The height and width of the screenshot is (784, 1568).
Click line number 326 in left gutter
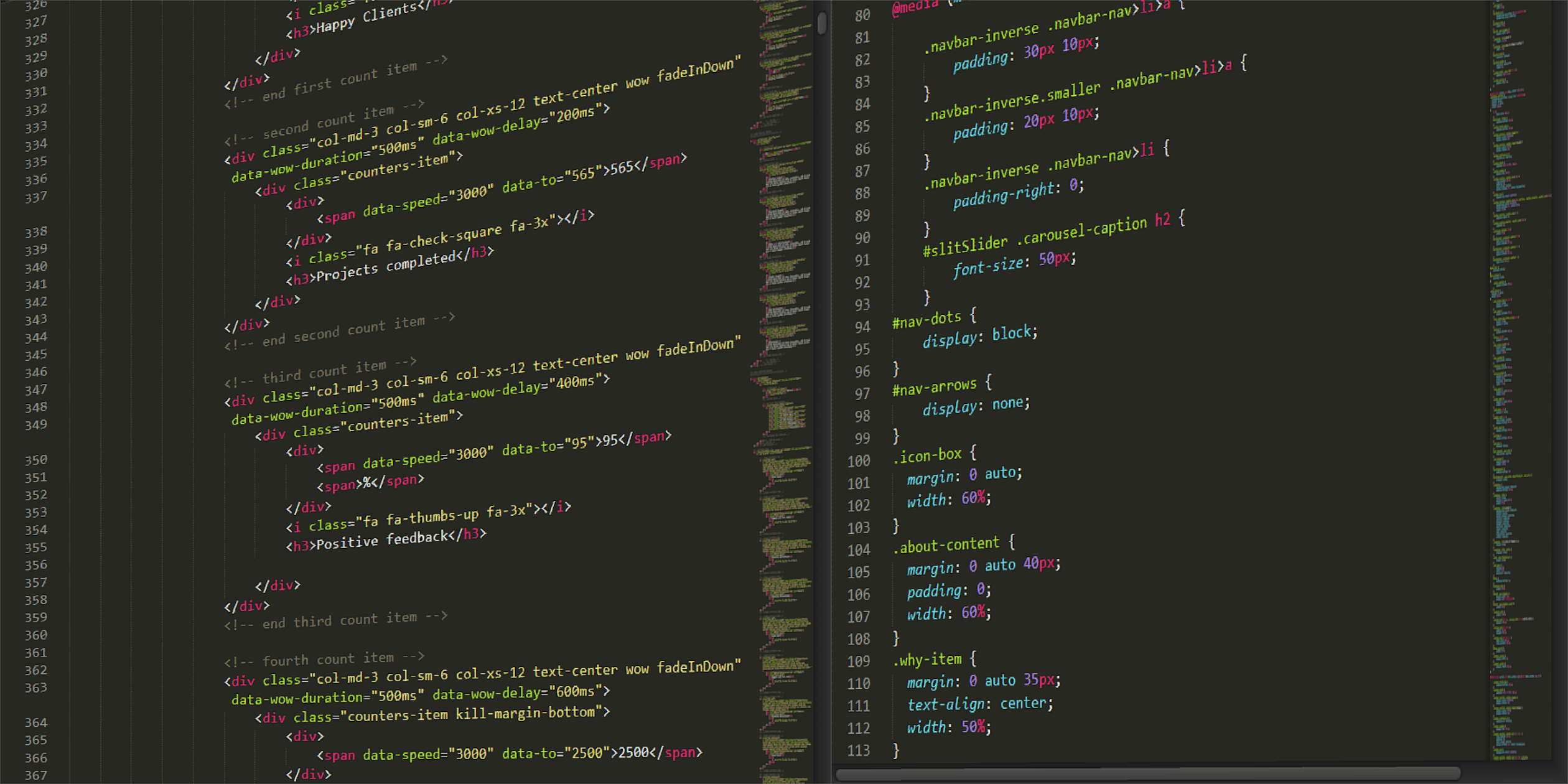(x=35, y=6)
